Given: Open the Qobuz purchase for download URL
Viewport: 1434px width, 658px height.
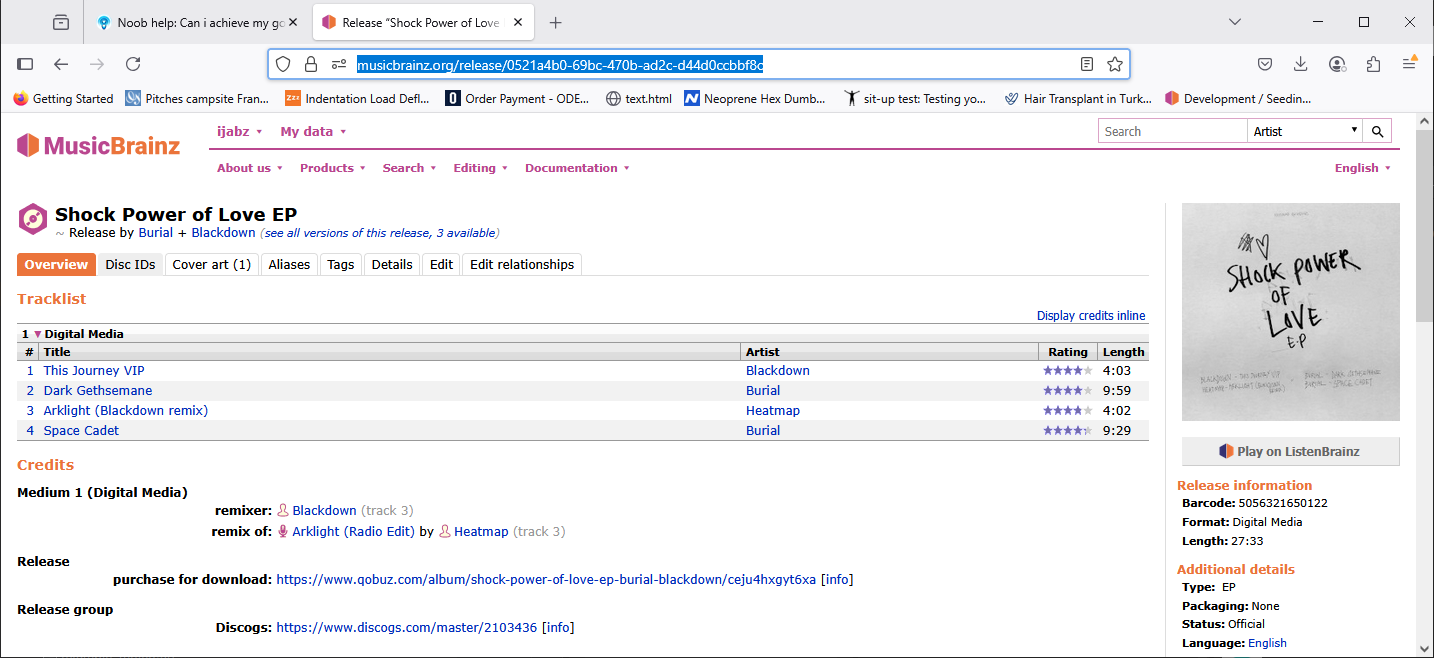Looking at the screenshot, I should (546, 580).
